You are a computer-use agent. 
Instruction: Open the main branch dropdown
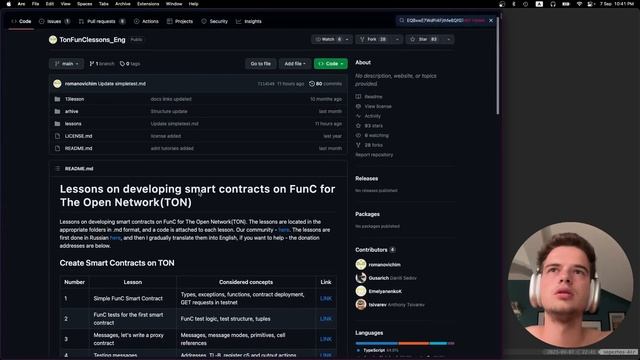[67, 64]
